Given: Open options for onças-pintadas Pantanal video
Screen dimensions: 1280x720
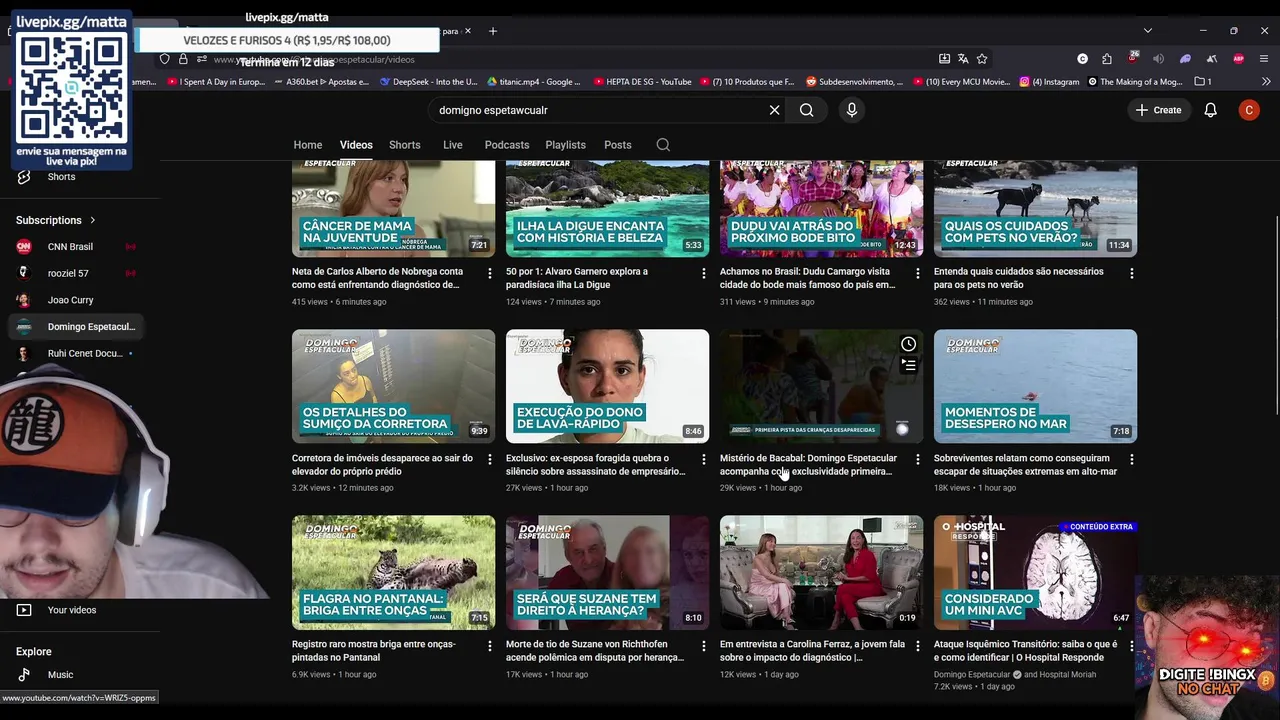Looking at the screenshot, I should pyautogui.click(x=489, y=646).
